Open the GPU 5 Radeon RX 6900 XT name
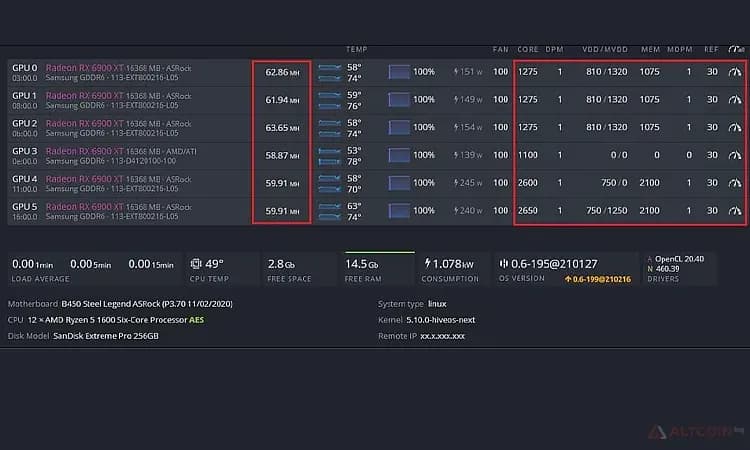The width and height of the screenshot is (750, 450). coord(85,207)
